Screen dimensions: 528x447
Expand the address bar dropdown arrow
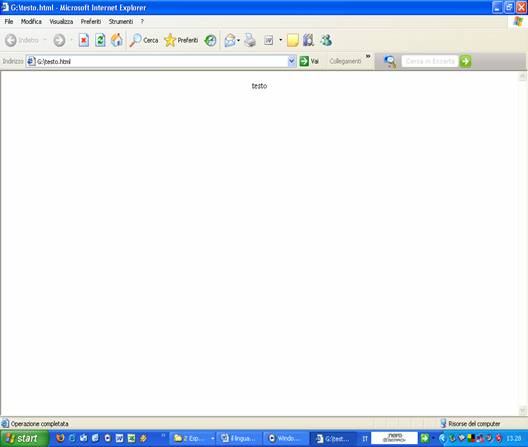pyautogui.click(x=292, y=61)
